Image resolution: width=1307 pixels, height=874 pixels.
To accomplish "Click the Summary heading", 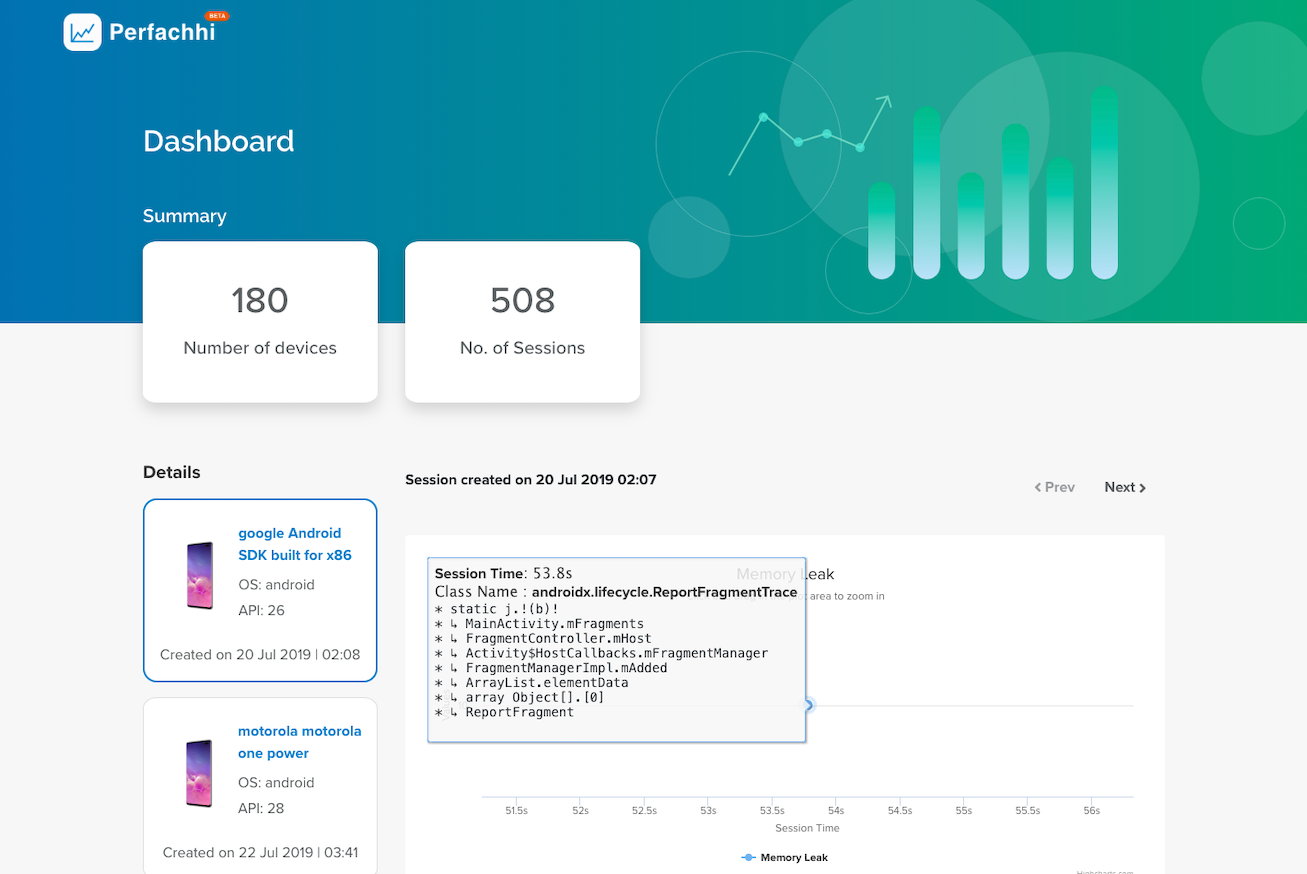I will (x=185, y=216).
